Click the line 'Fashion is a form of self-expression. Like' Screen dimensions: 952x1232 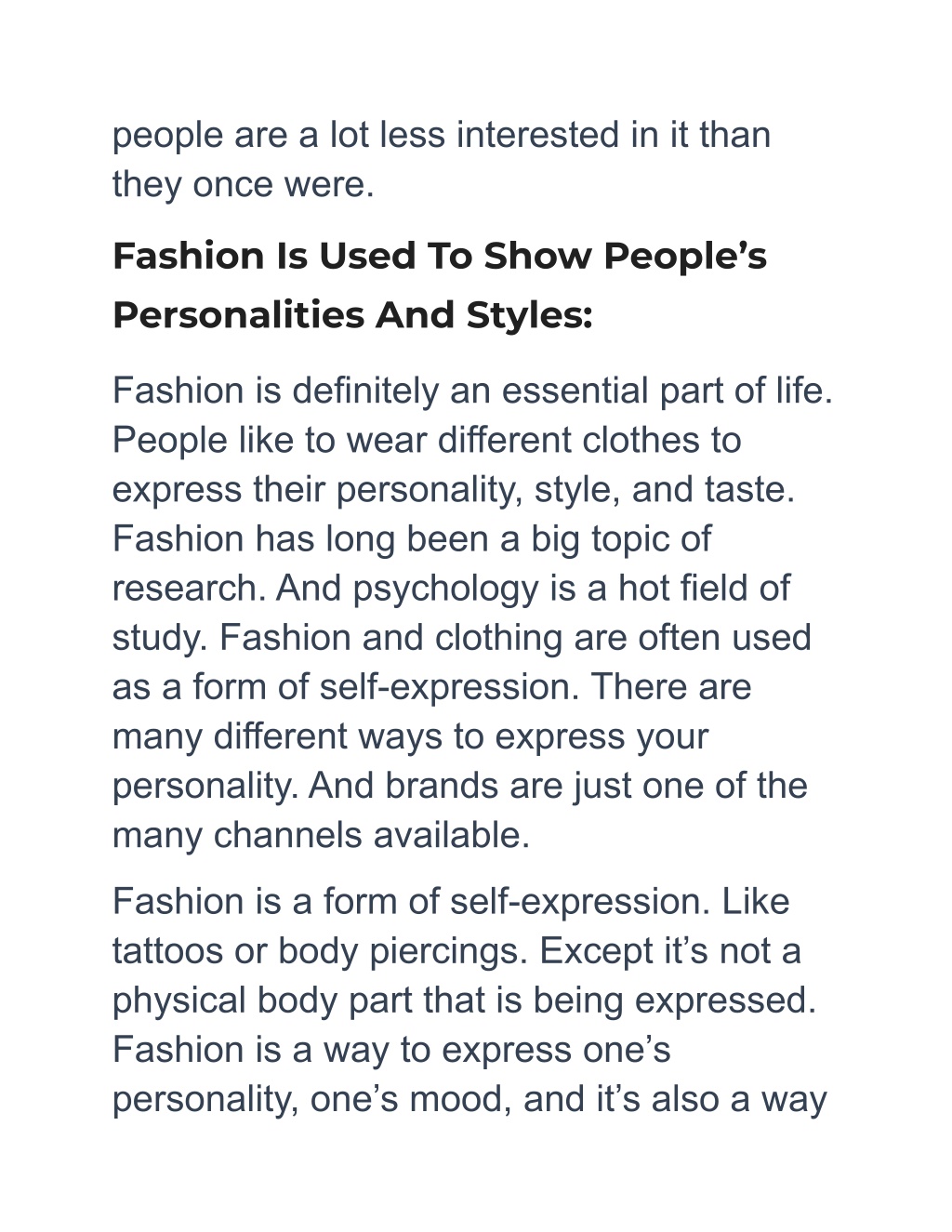click(x=451, y=901)
